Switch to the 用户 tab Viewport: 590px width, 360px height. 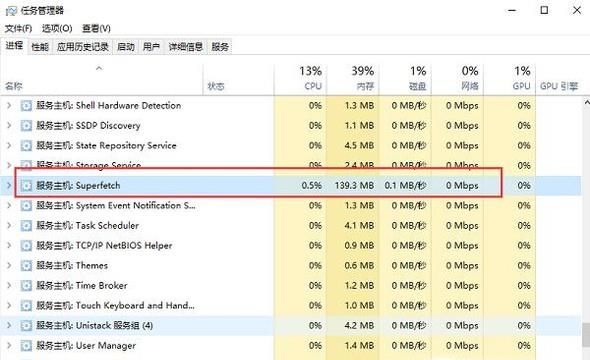coord(151,47)
